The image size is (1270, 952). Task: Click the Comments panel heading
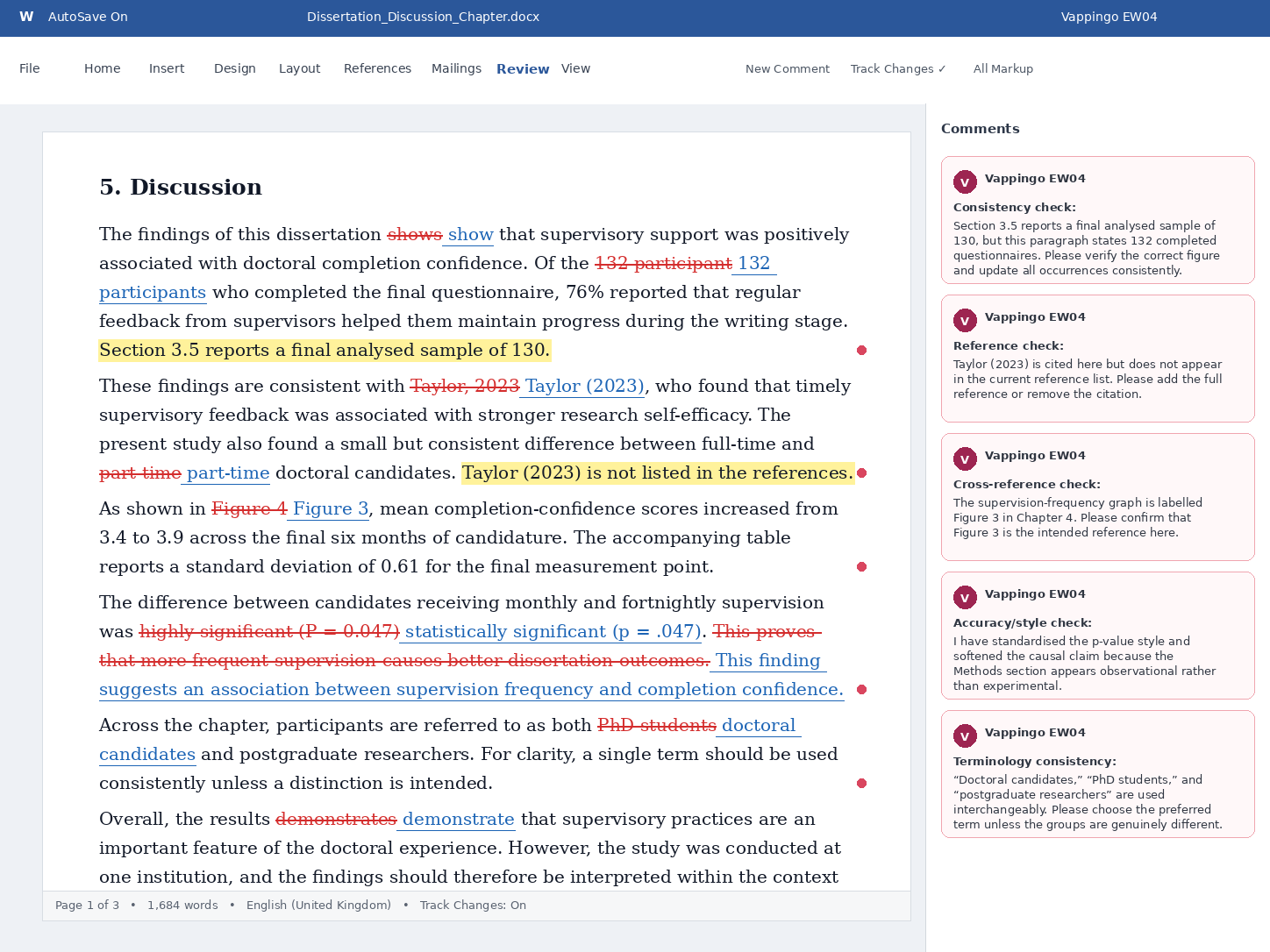[x=980, y=129]
